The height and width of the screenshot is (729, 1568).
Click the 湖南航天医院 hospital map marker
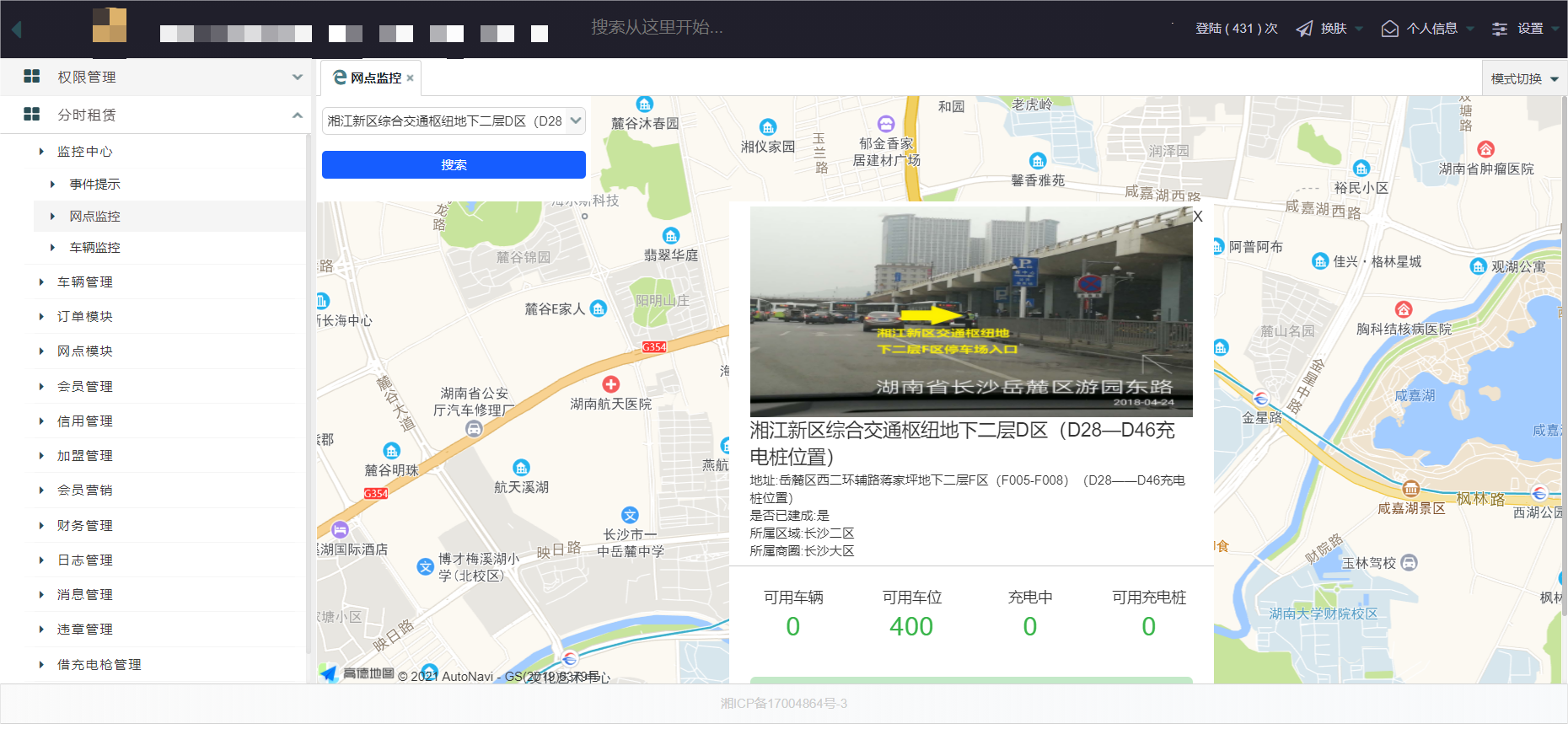click(611, 384)
